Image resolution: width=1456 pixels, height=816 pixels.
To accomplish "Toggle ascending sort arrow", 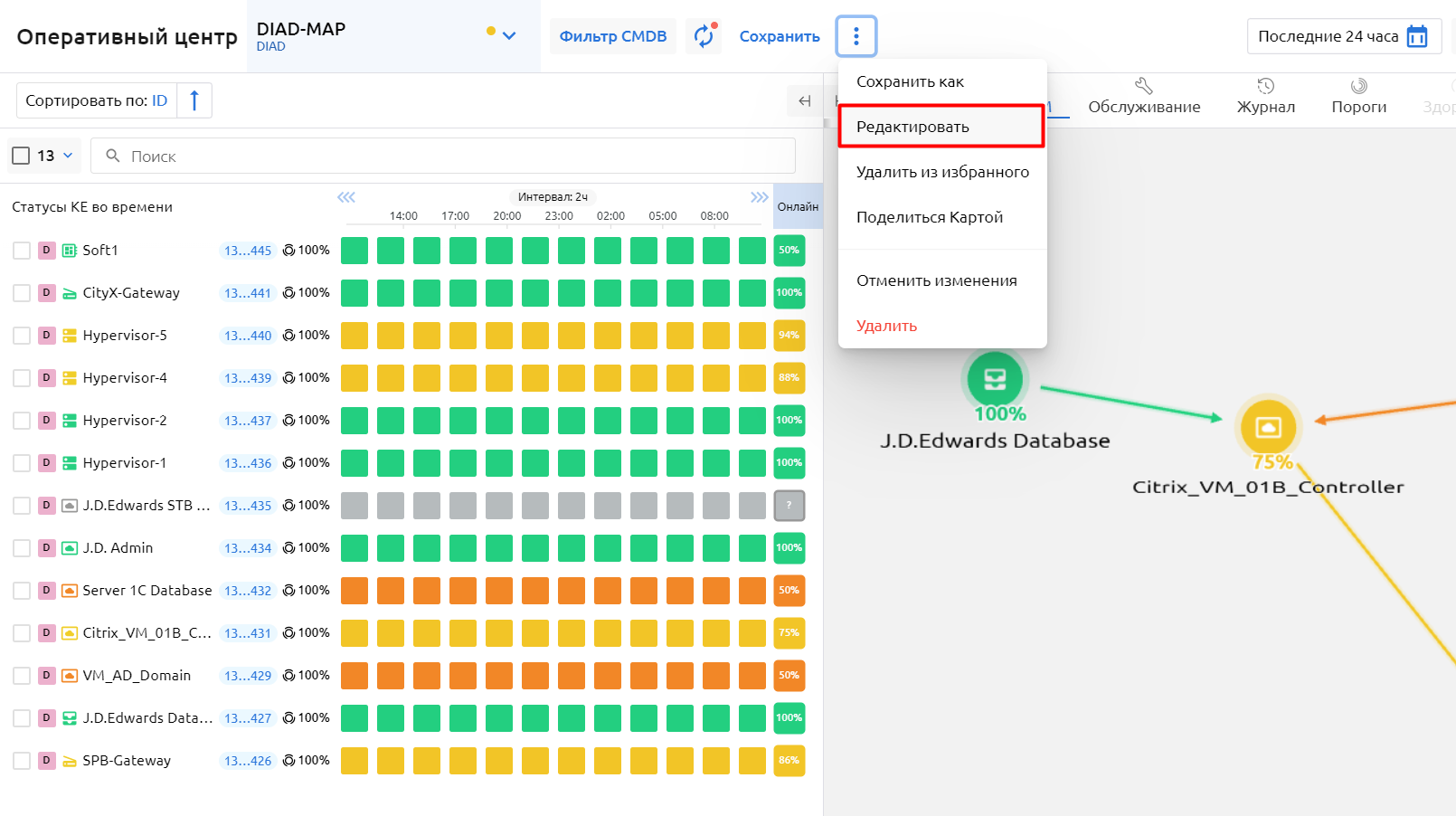I will (194, 100).
